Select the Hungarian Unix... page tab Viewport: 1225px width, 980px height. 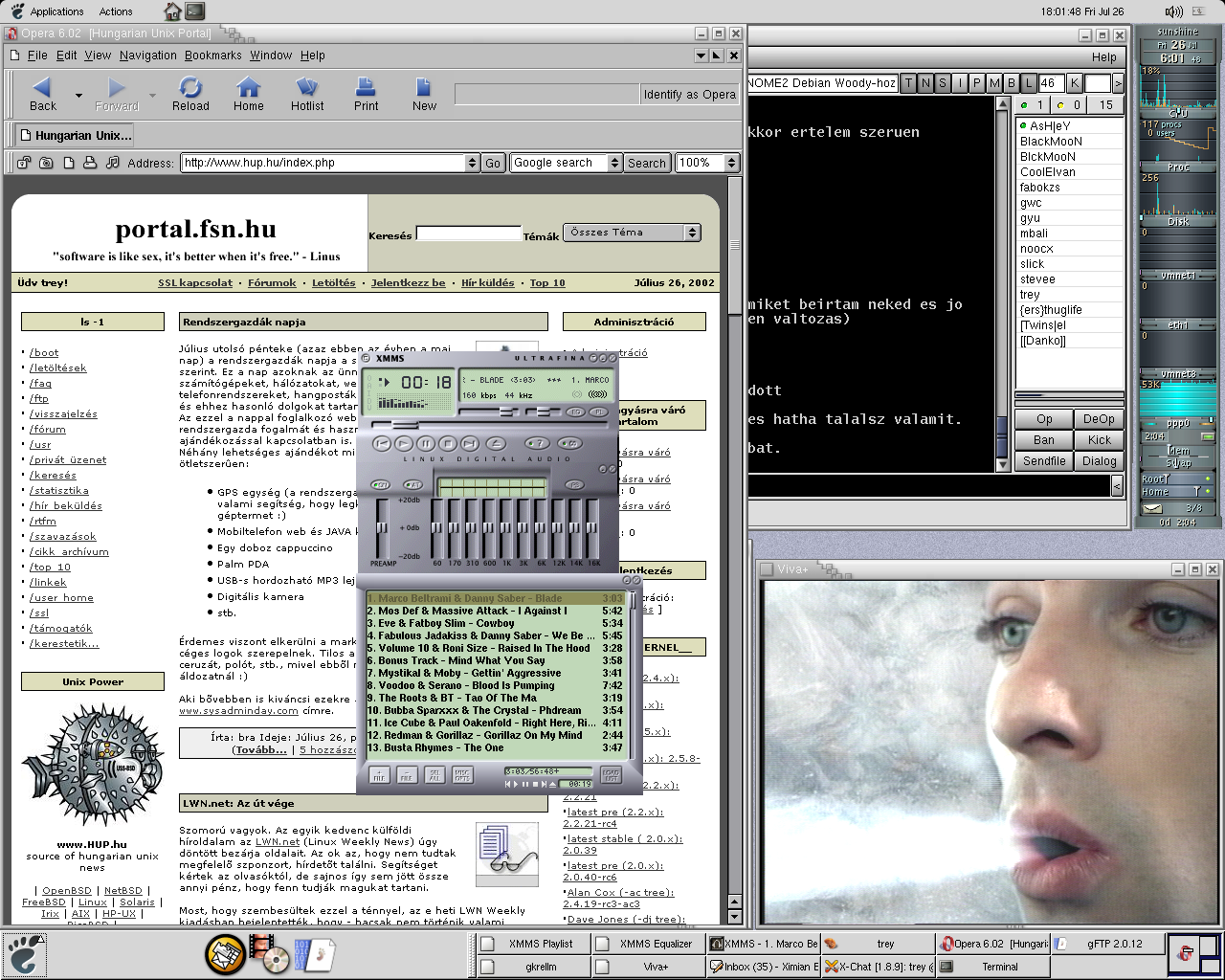(x=74, y=135)
